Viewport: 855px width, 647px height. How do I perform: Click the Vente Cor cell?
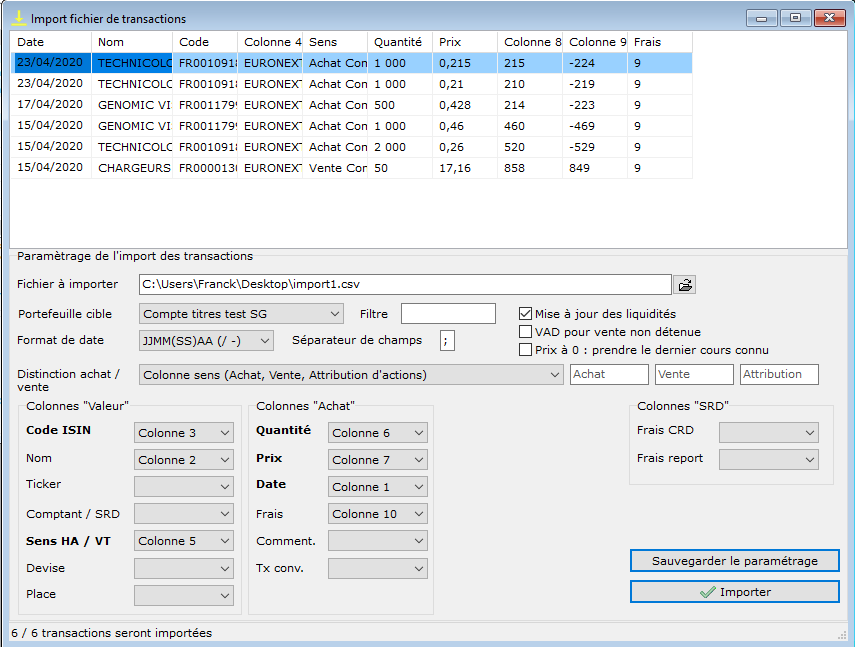335,168
